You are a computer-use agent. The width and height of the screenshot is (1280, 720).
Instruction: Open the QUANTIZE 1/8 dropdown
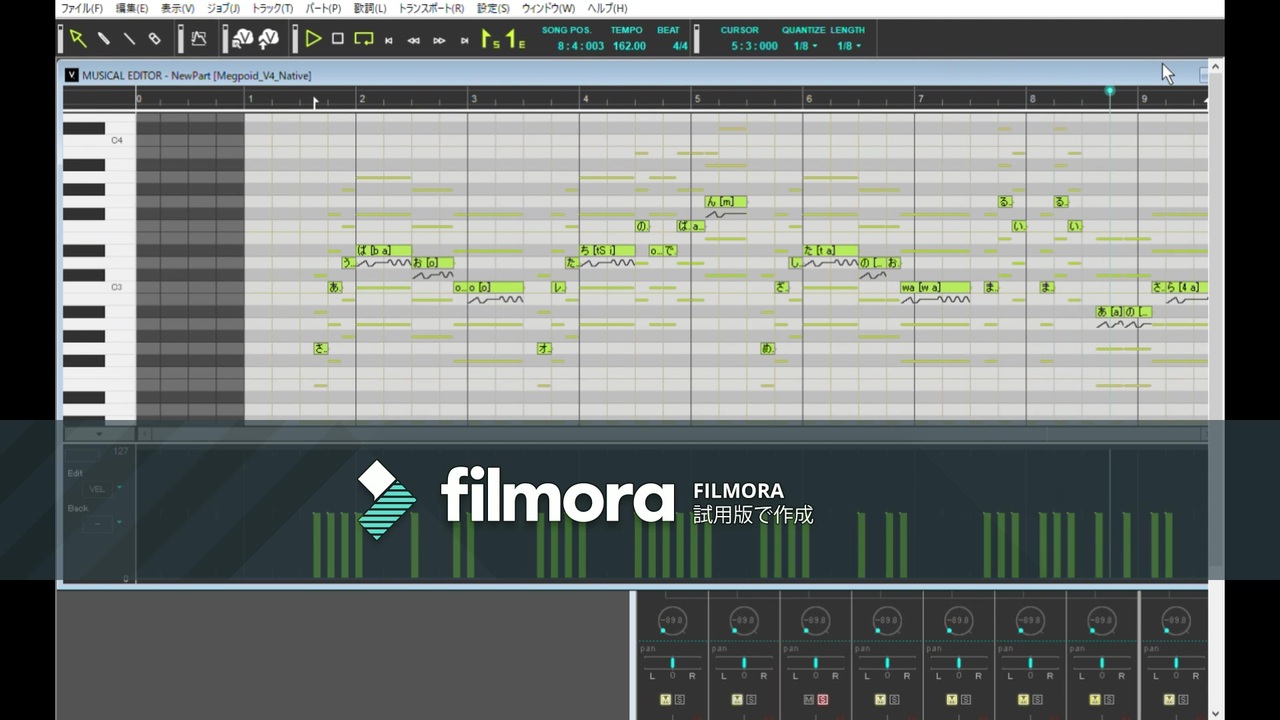click(805, 46)
